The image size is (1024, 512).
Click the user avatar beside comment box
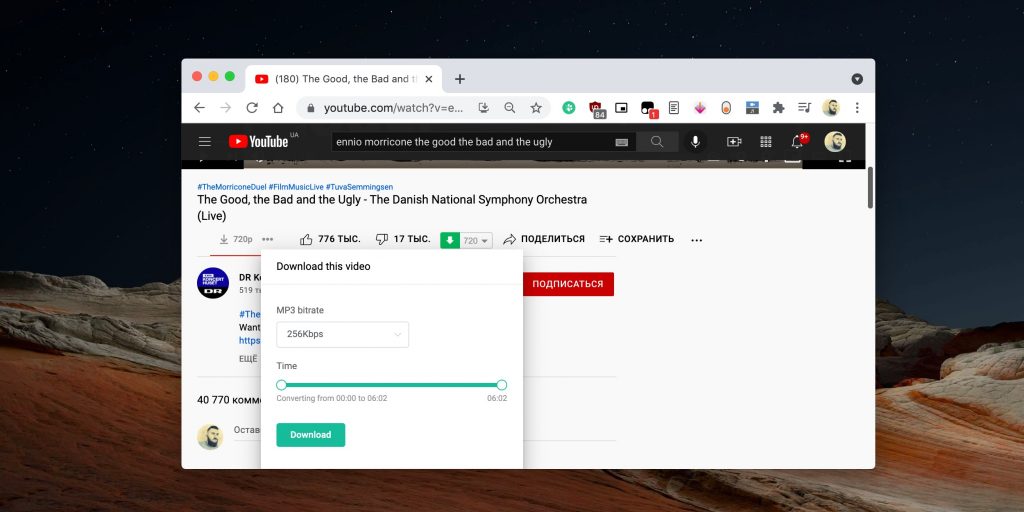tap(210, 437)
